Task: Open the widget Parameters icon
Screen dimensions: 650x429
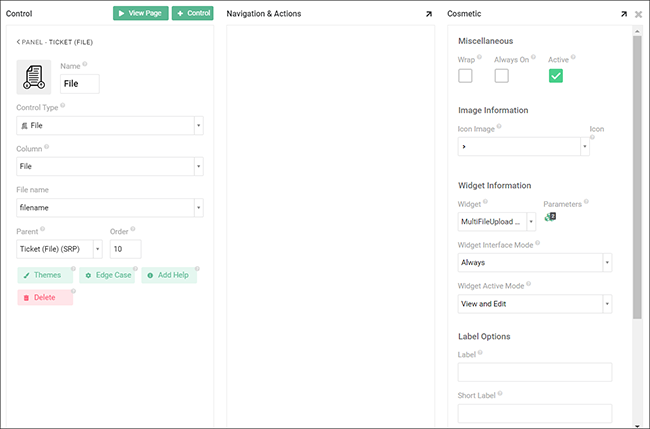Action: [549, 217]
